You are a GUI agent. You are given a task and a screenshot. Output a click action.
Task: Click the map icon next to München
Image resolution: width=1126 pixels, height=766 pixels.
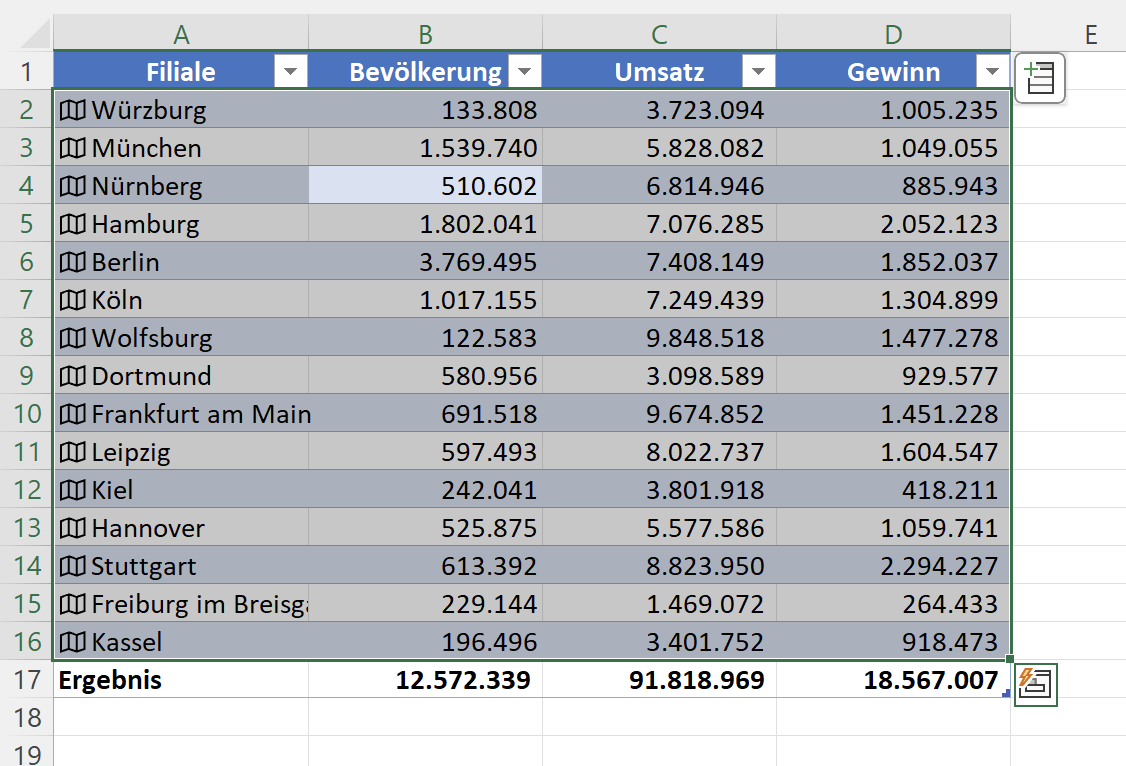pos(73,148)
